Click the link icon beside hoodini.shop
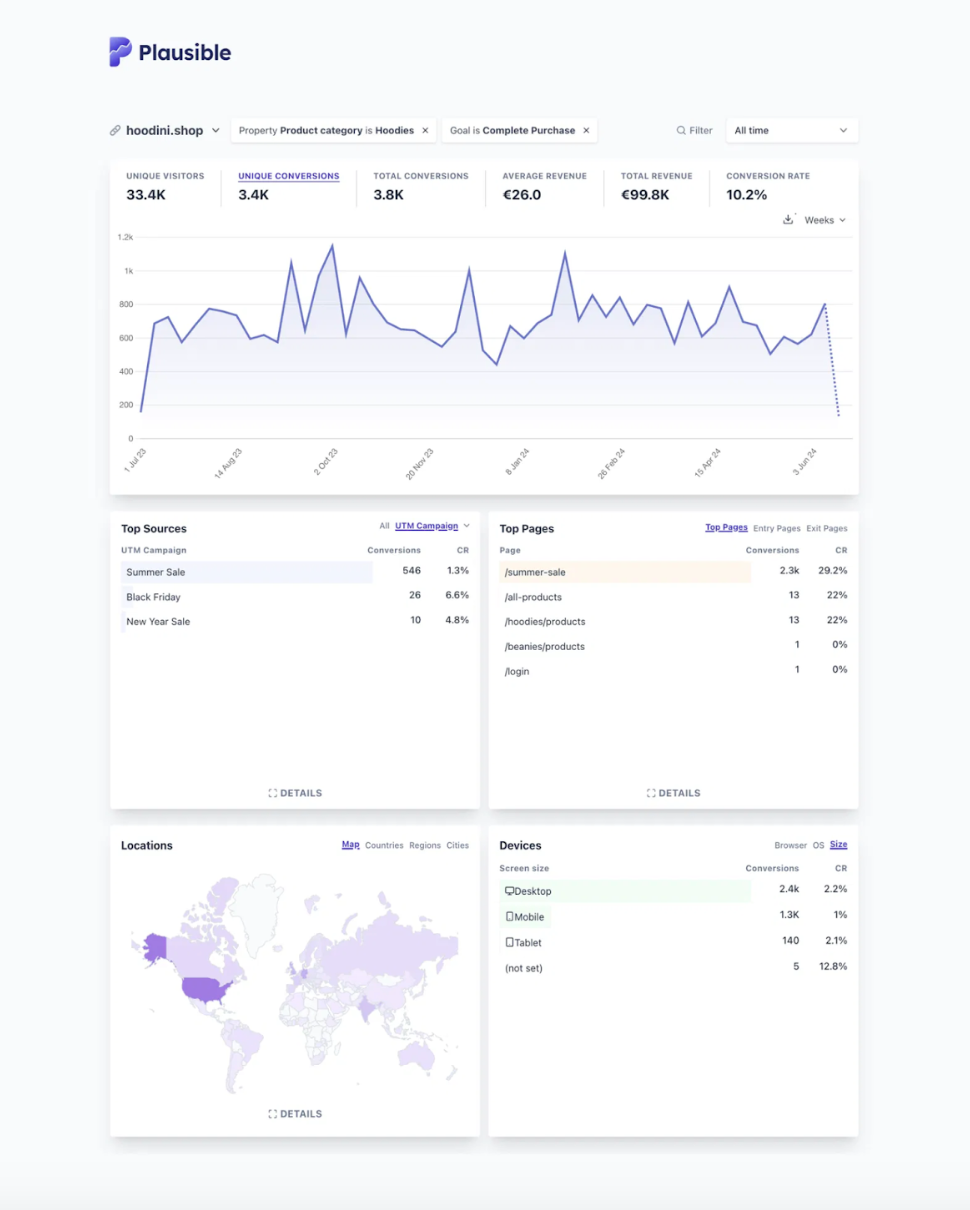Viewport: 970px width, 1210px height. 116,130
